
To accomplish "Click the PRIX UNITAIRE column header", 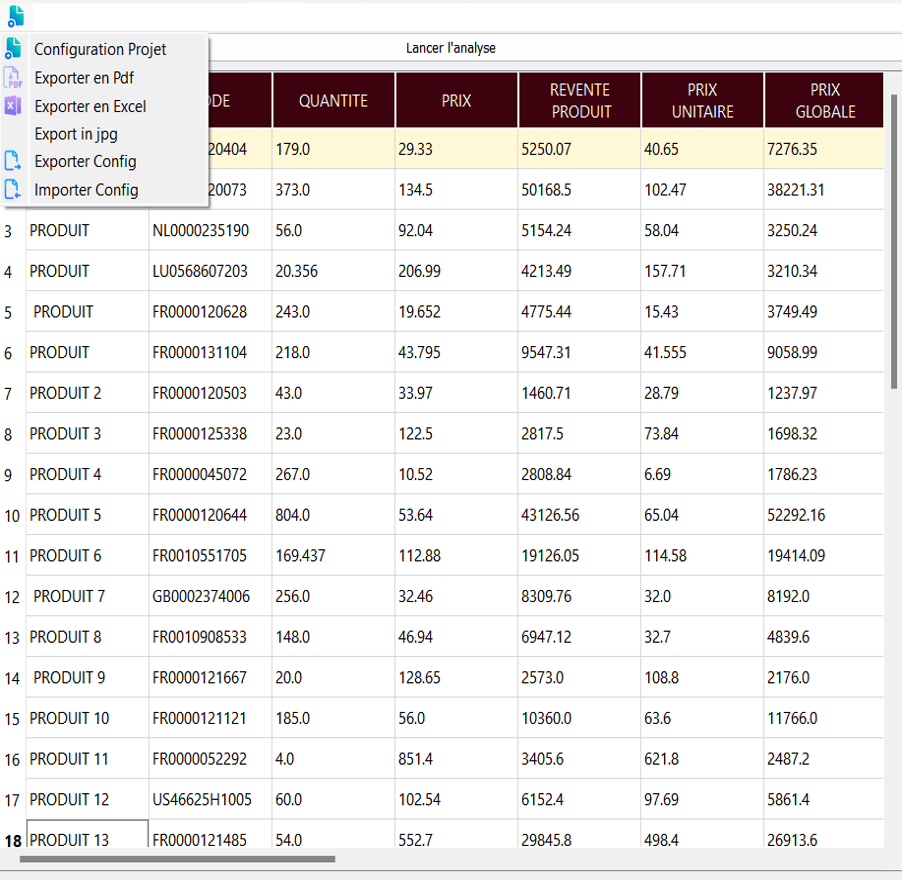I will coord(702,100).
